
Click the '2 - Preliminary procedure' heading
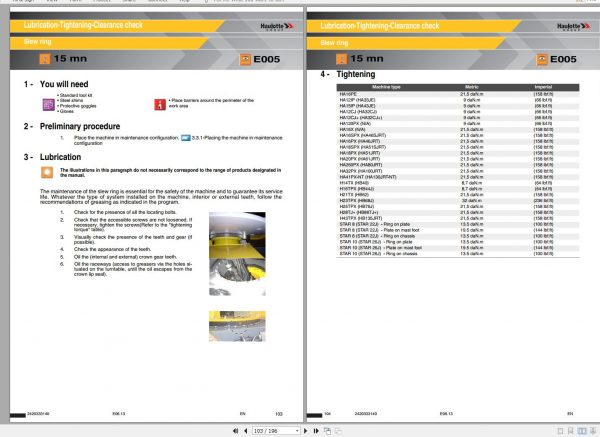coord(72,126)
